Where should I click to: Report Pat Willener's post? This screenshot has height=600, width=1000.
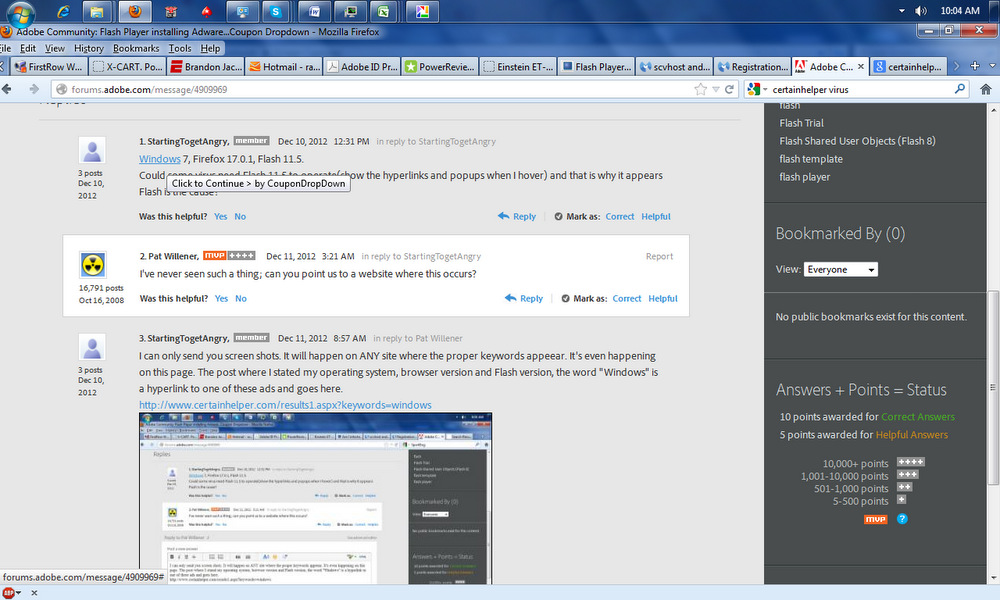(x=659, y=256)
